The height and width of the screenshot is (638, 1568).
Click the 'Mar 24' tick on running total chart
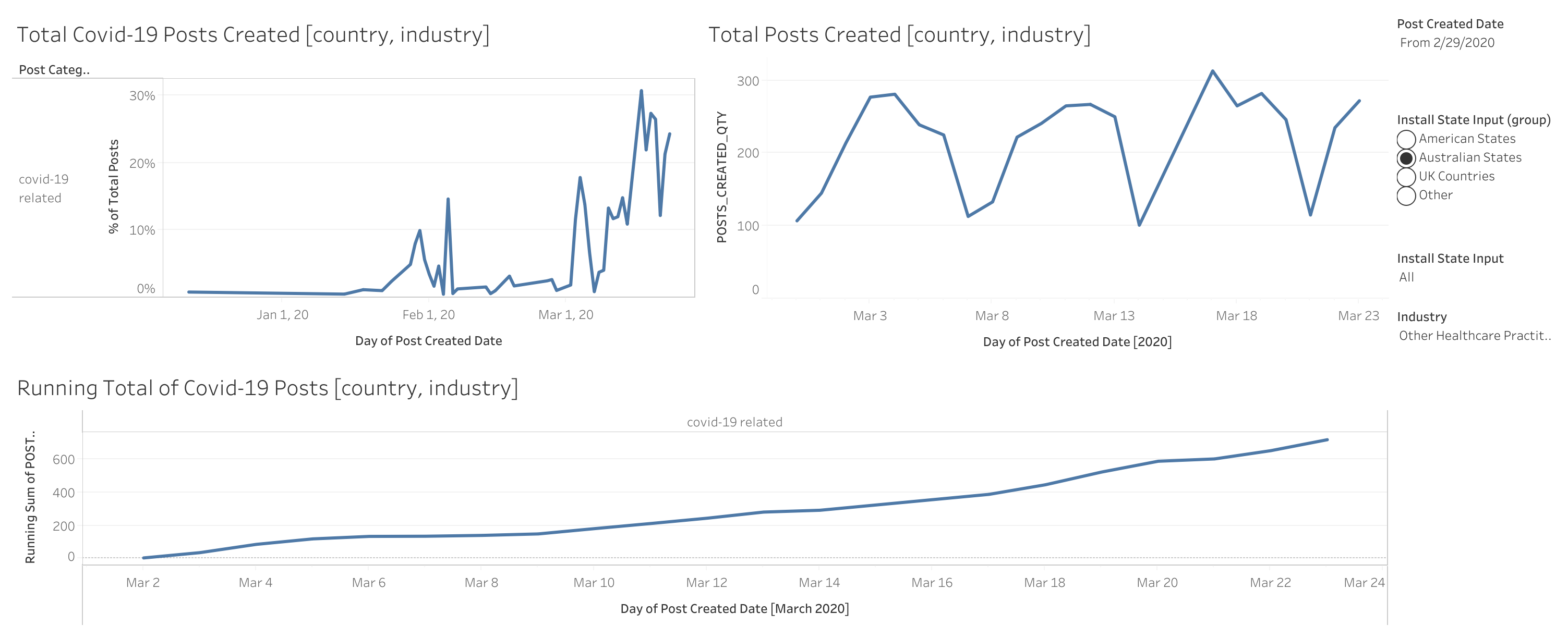click(x=1364, y=583)
